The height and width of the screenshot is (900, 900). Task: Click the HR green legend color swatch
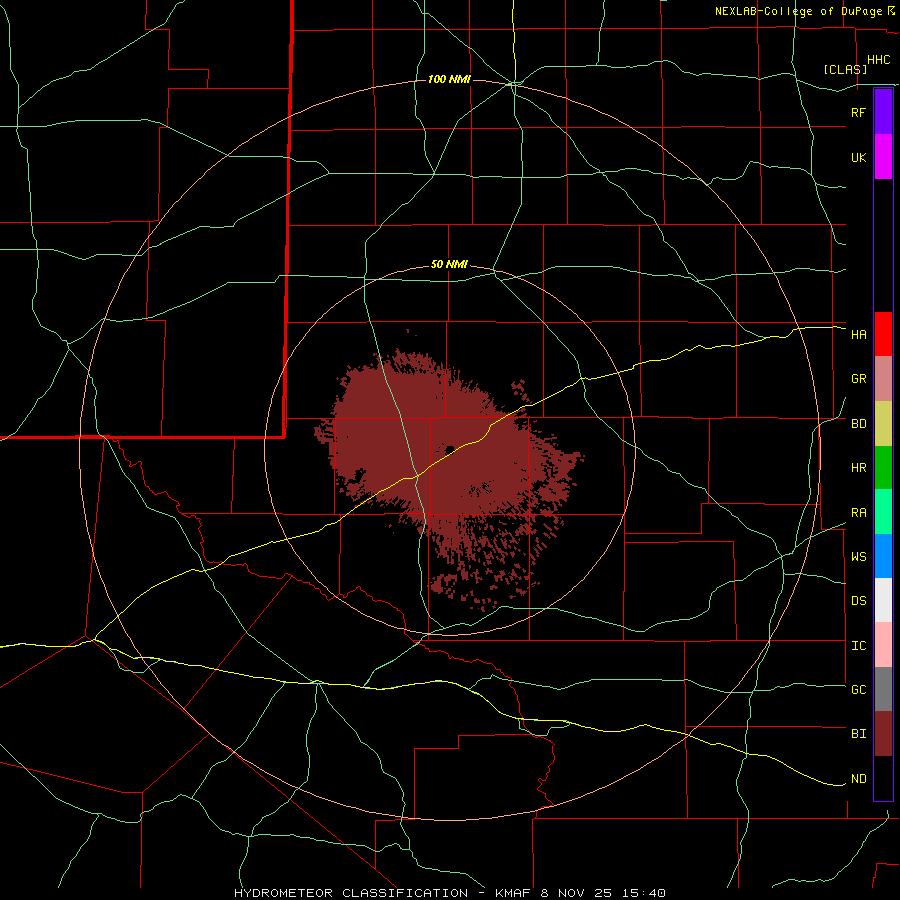883,468
